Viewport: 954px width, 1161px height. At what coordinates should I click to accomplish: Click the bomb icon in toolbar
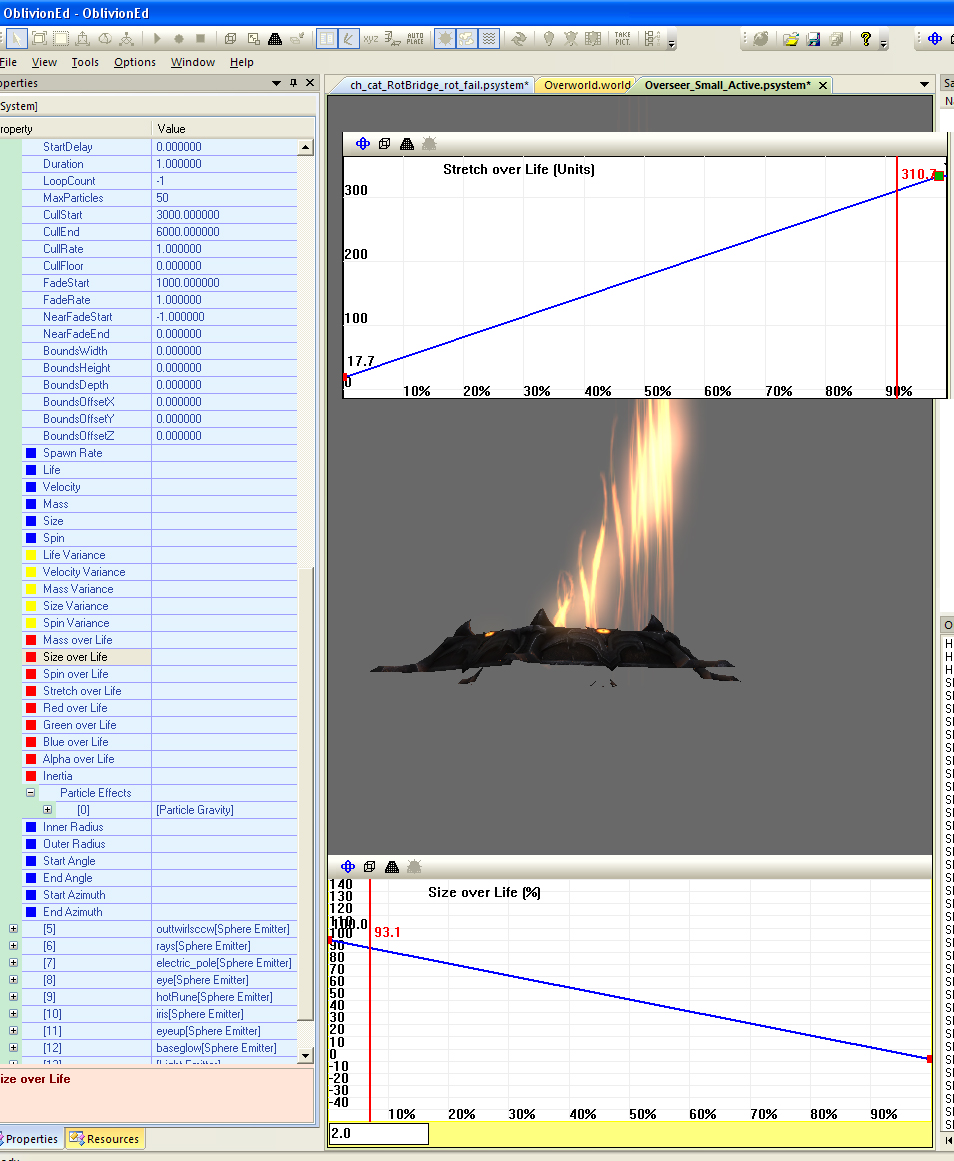pos(761,39)
